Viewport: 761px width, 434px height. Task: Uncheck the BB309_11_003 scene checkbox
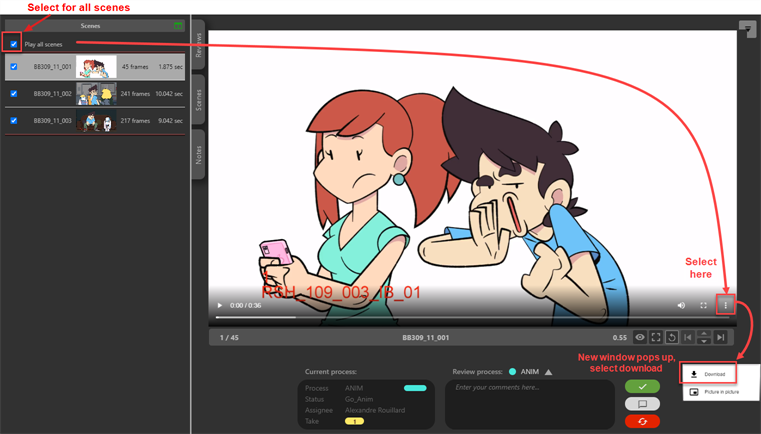[14, 120]
